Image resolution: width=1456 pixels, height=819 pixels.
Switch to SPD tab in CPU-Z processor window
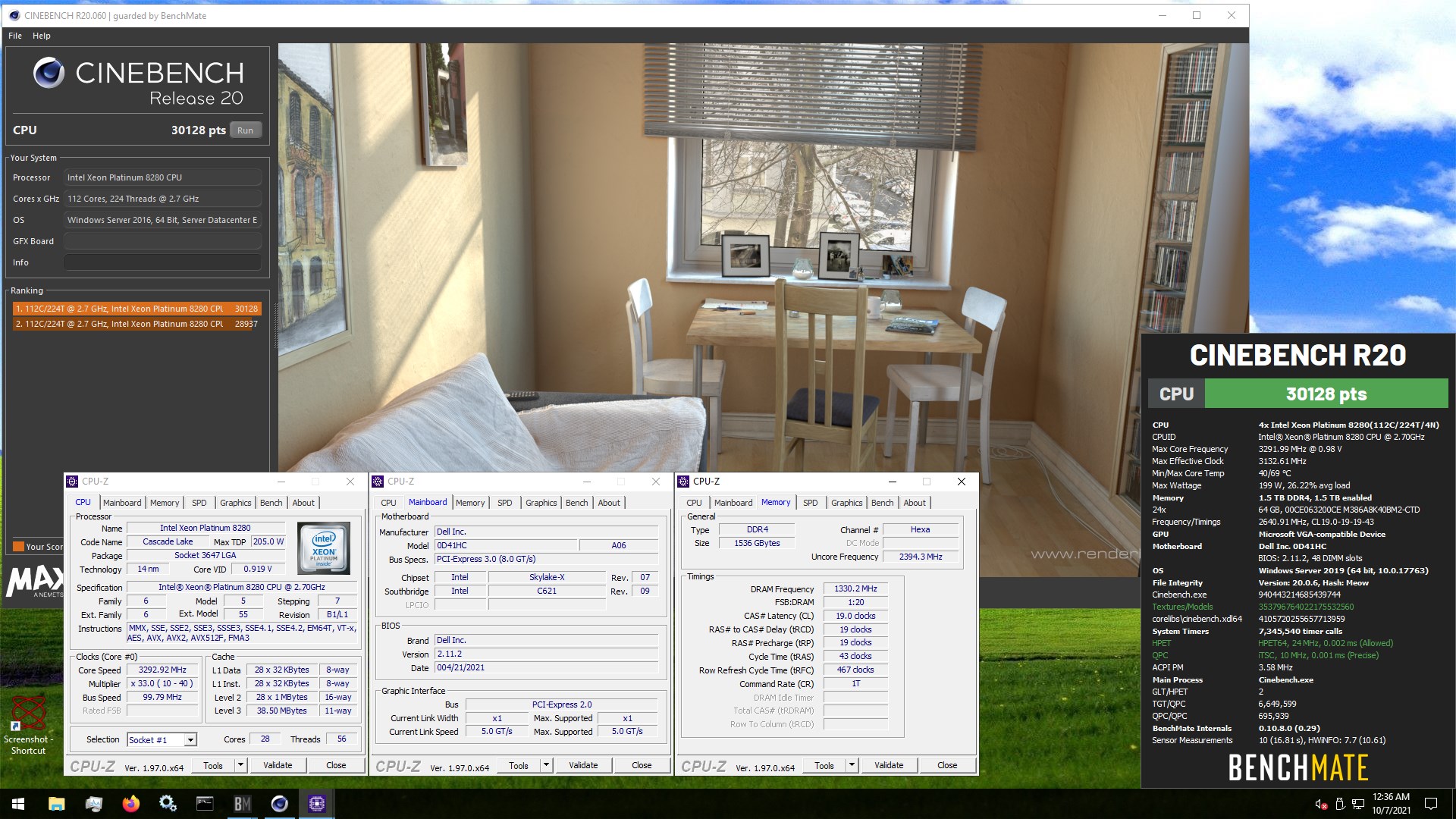[199, 503]
